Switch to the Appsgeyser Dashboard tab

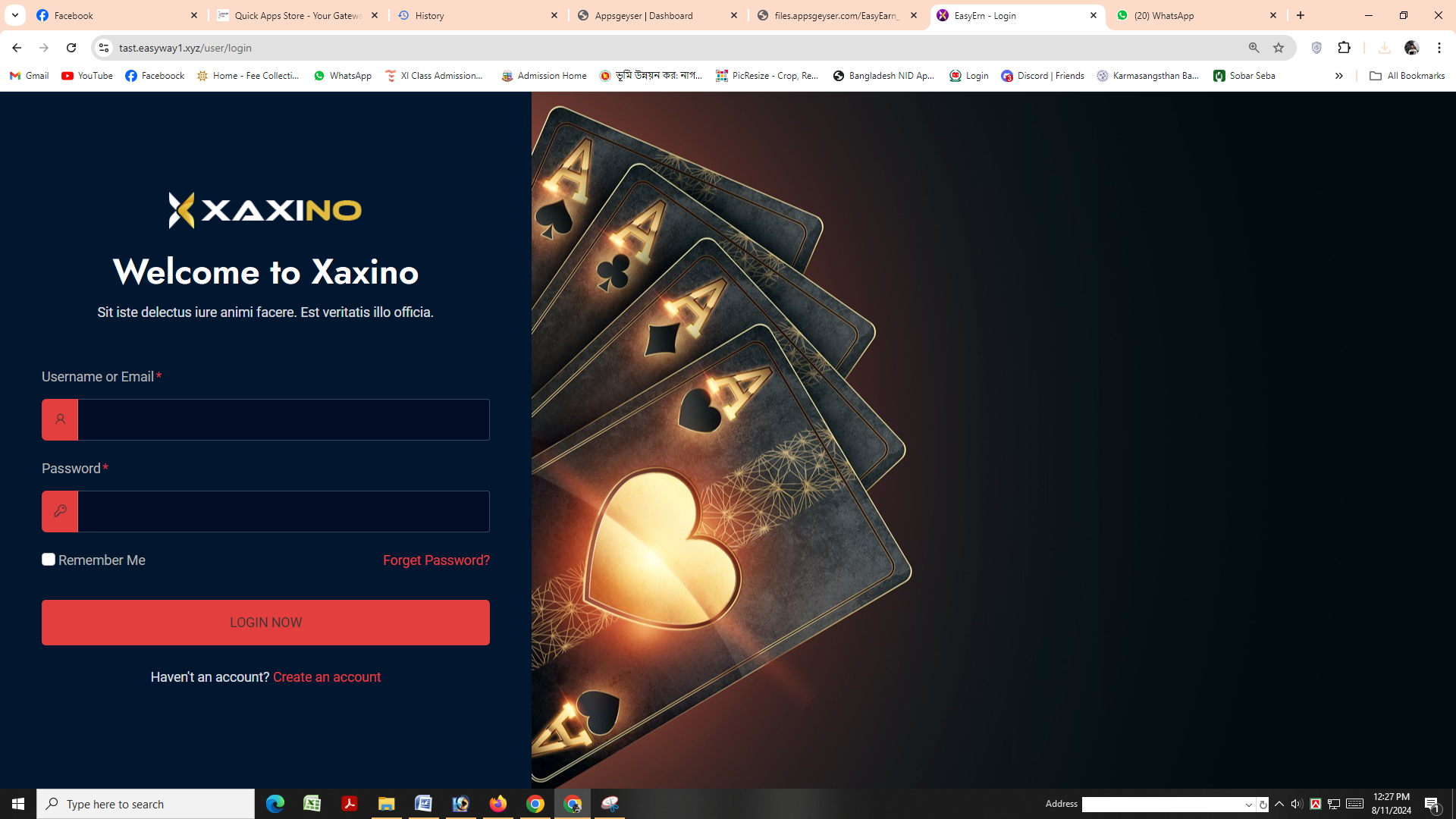(x=658, y=15)
